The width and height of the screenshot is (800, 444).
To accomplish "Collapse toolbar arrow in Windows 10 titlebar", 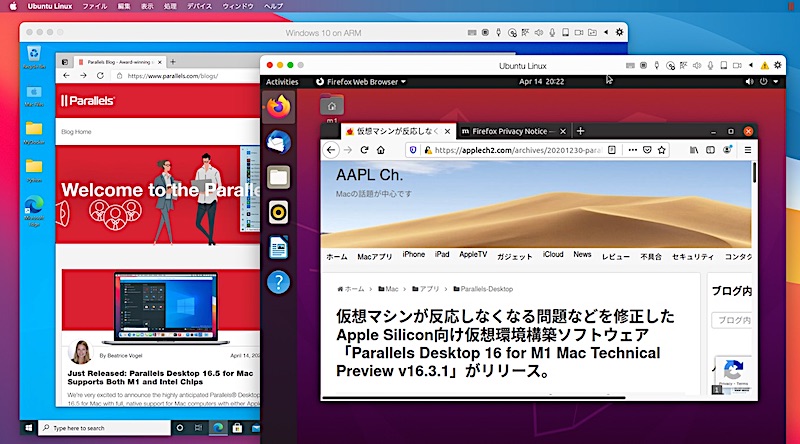I will pos(606,32).
